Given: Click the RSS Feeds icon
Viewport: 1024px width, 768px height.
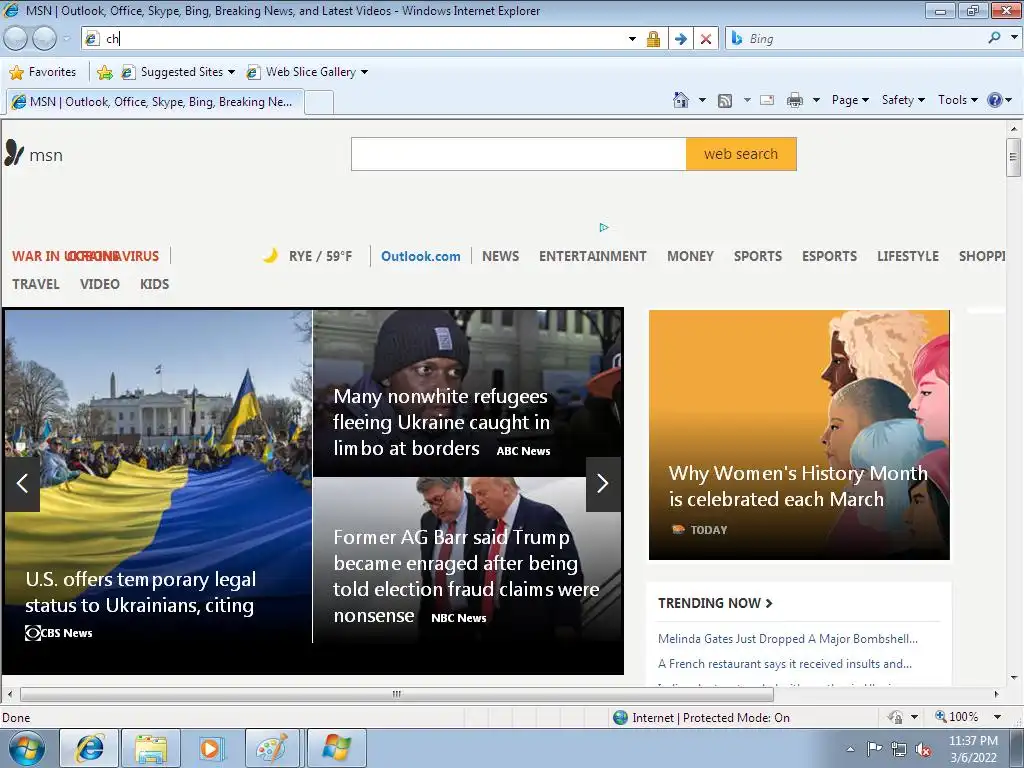Looking at the screenshot, I should pyautogui.click(x=725, y=101).
